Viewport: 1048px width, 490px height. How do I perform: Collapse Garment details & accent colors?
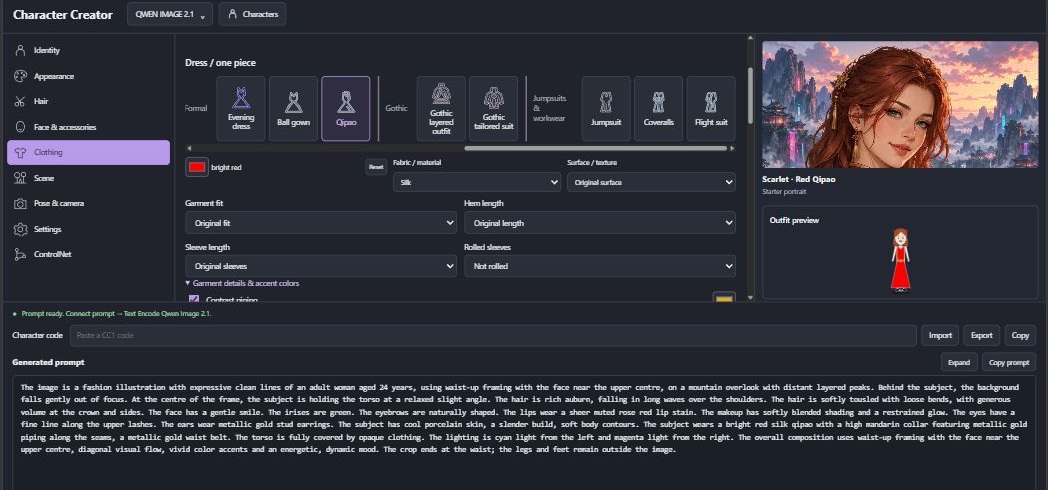[242, 283]
